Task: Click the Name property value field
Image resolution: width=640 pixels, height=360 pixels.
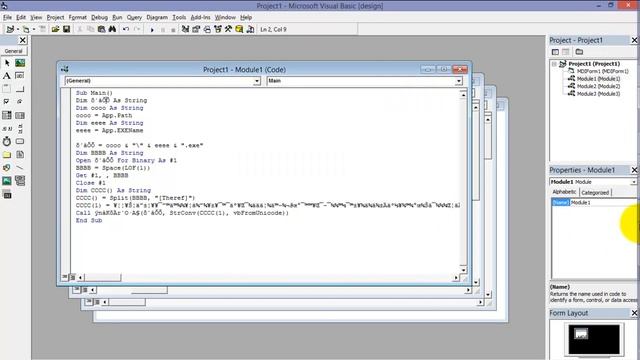Action: click(x=603, y=202)
